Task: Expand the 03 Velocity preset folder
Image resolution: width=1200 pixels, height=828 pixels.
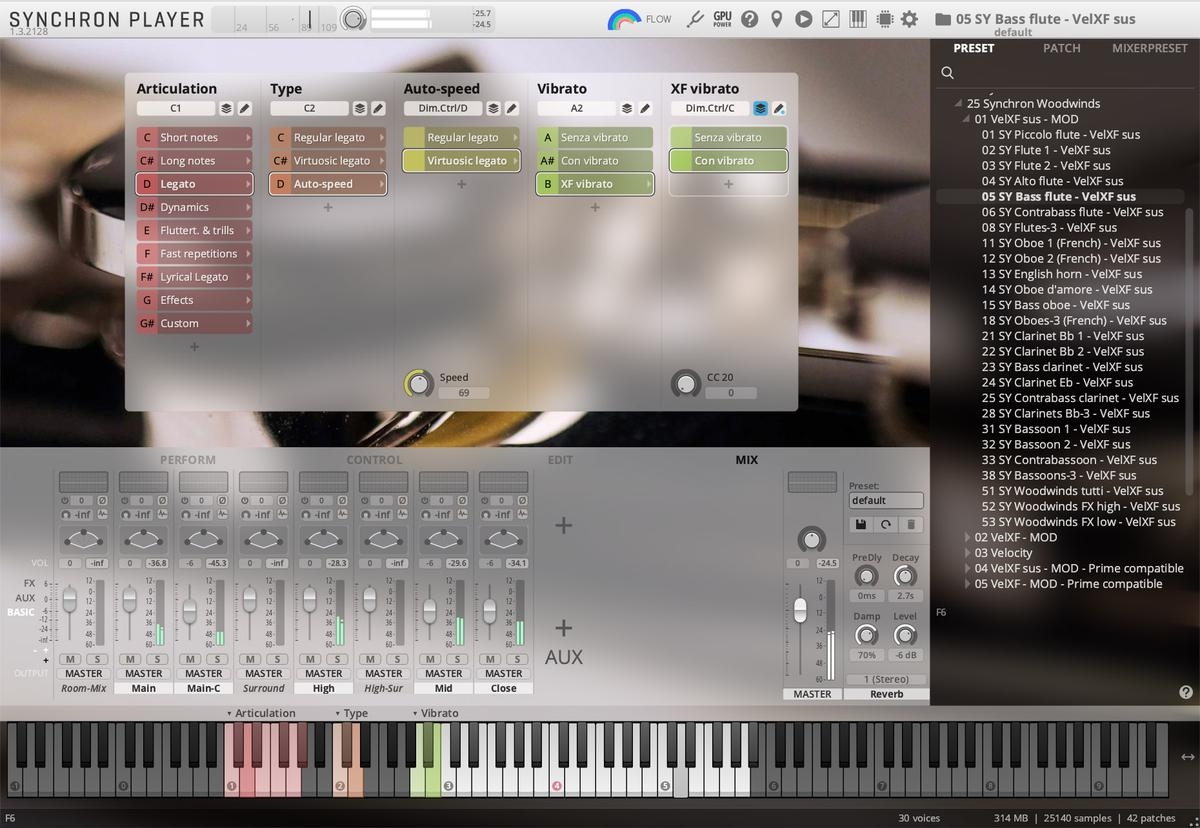Action: point(967,553)
